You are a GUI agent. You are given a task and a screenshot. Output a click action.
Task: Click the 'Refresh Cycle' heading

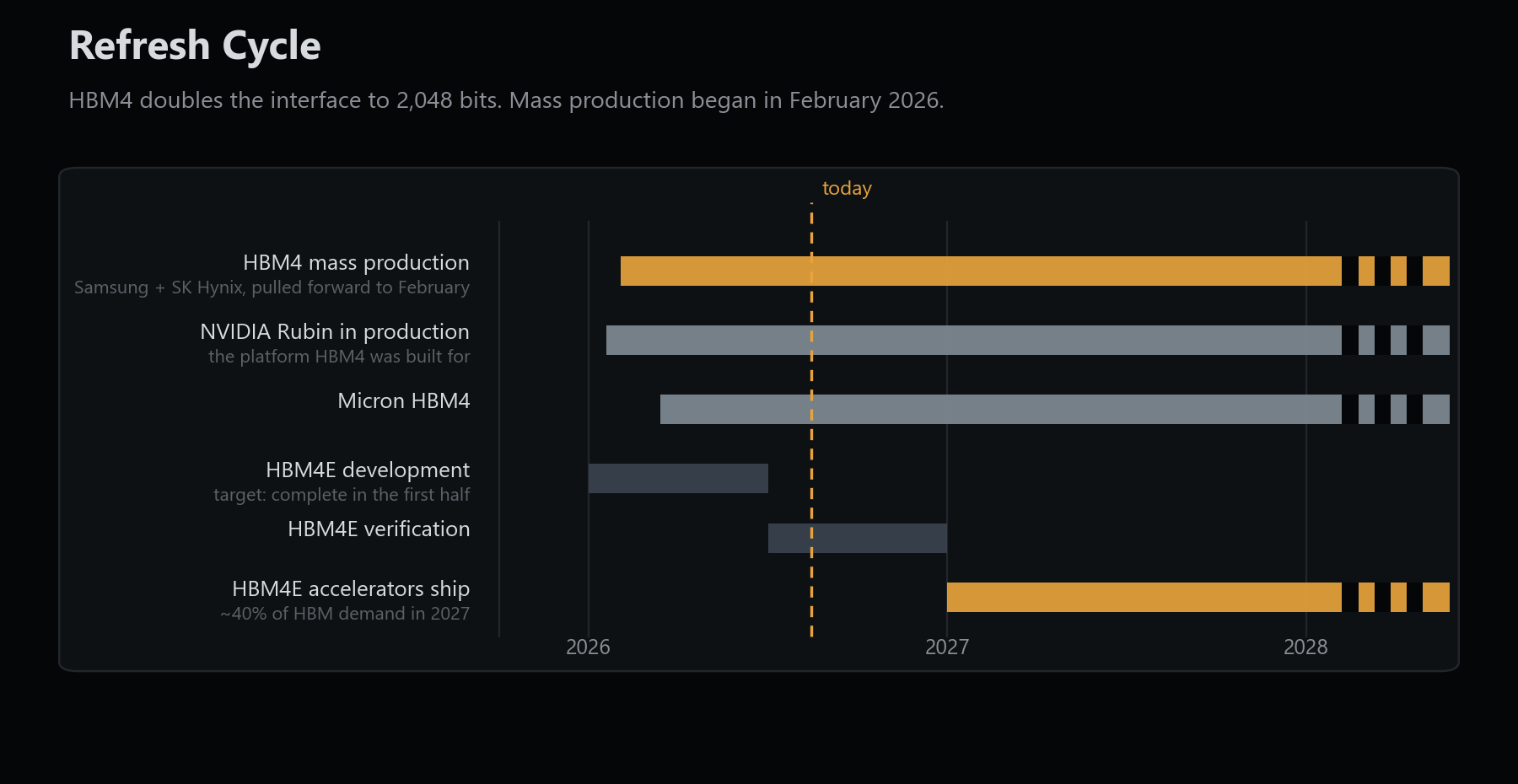tap(195, 46)
